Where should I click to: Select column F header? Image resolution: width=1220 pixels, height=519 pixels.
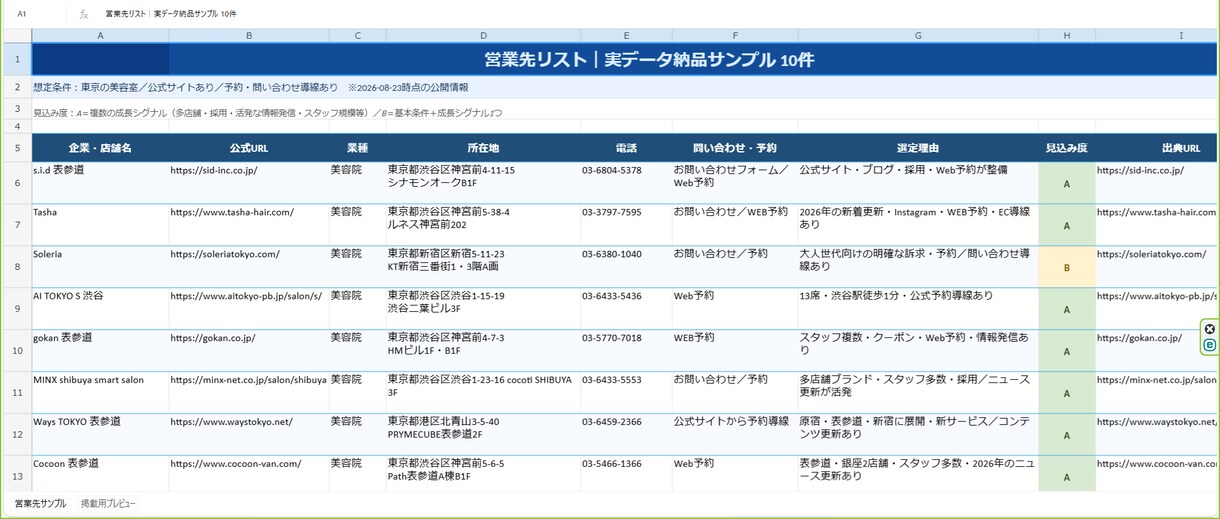pos(735,36)
